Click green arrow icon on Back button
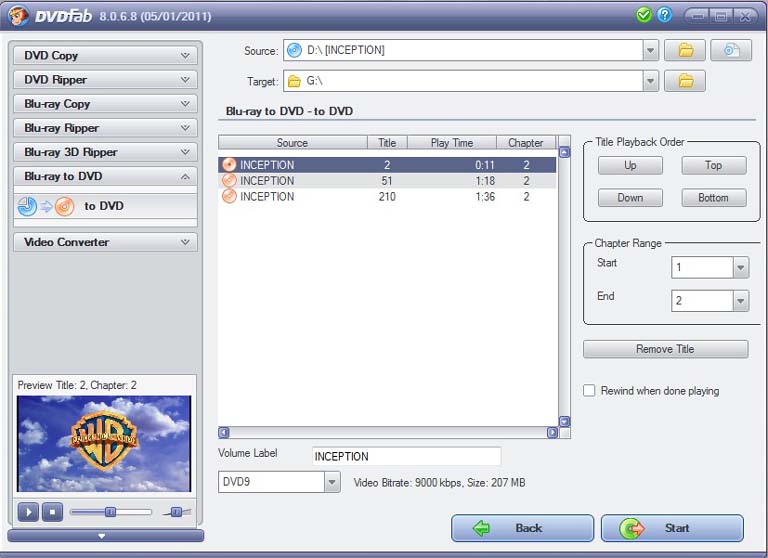 click(x=481, y=528)
